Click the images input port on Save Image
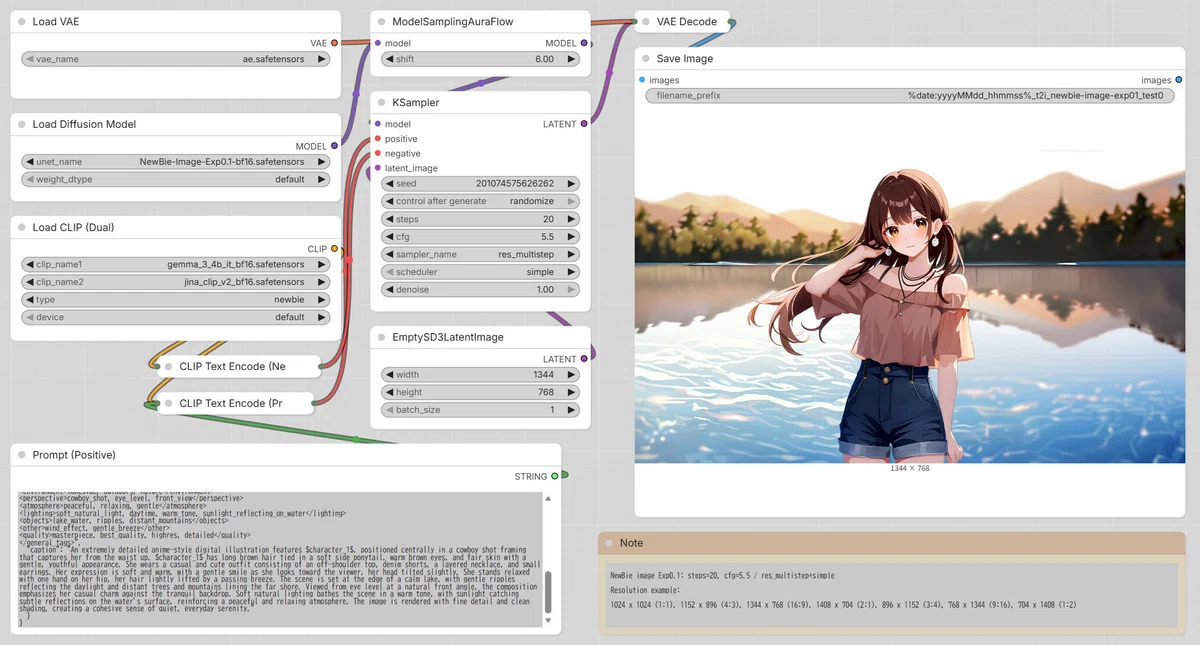The image size is (1200, 645). 642,80
